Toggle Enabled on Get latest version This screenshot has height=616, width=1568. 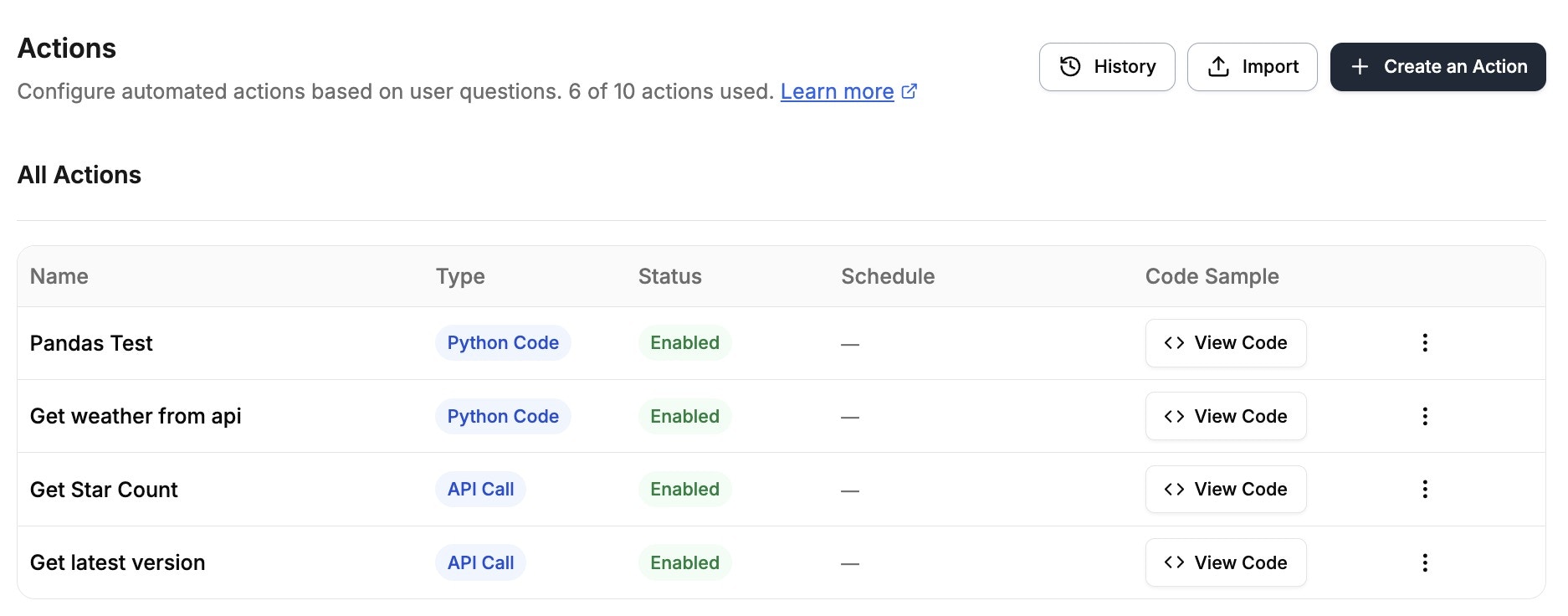[x=684, y=562]
